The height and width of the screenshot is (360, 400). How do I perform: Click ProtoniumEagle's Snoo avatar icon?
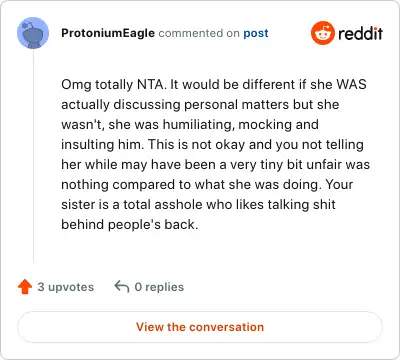click(x=33, y=33)
